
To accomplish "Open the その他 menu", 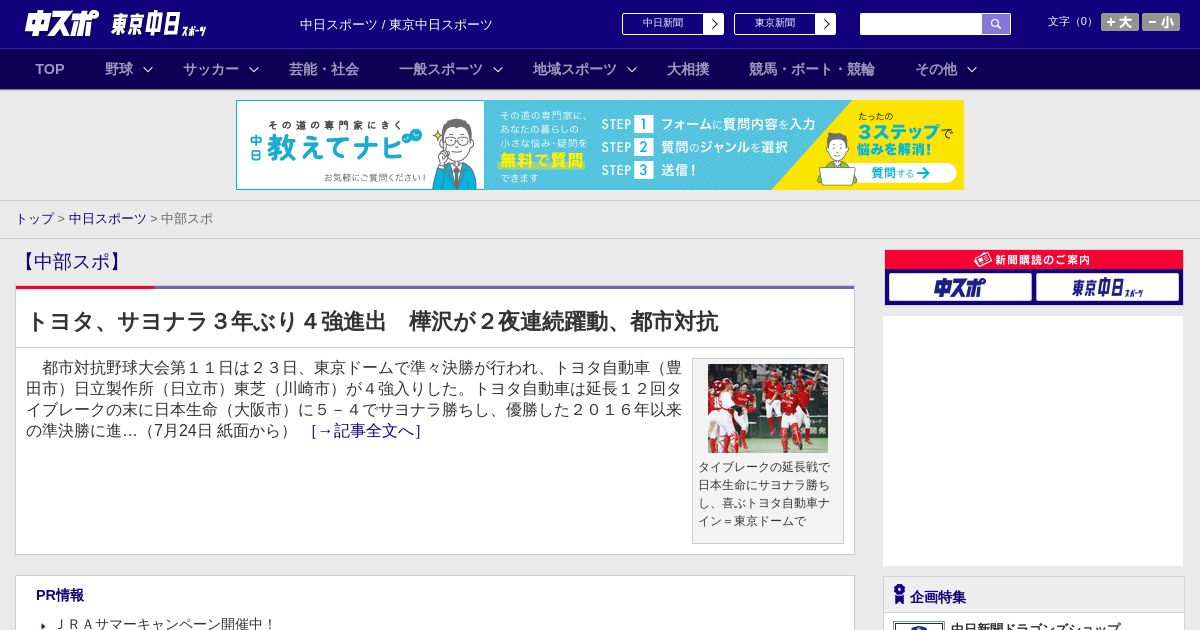I will point(936,69).
